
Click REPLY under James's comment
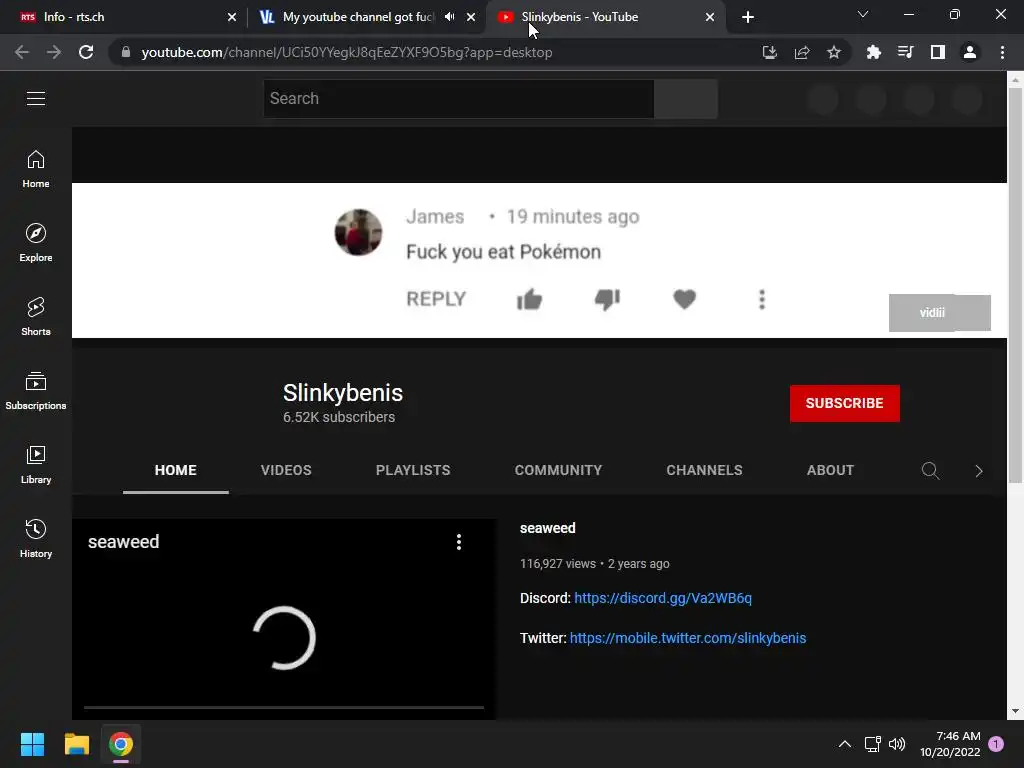point(436,299)
